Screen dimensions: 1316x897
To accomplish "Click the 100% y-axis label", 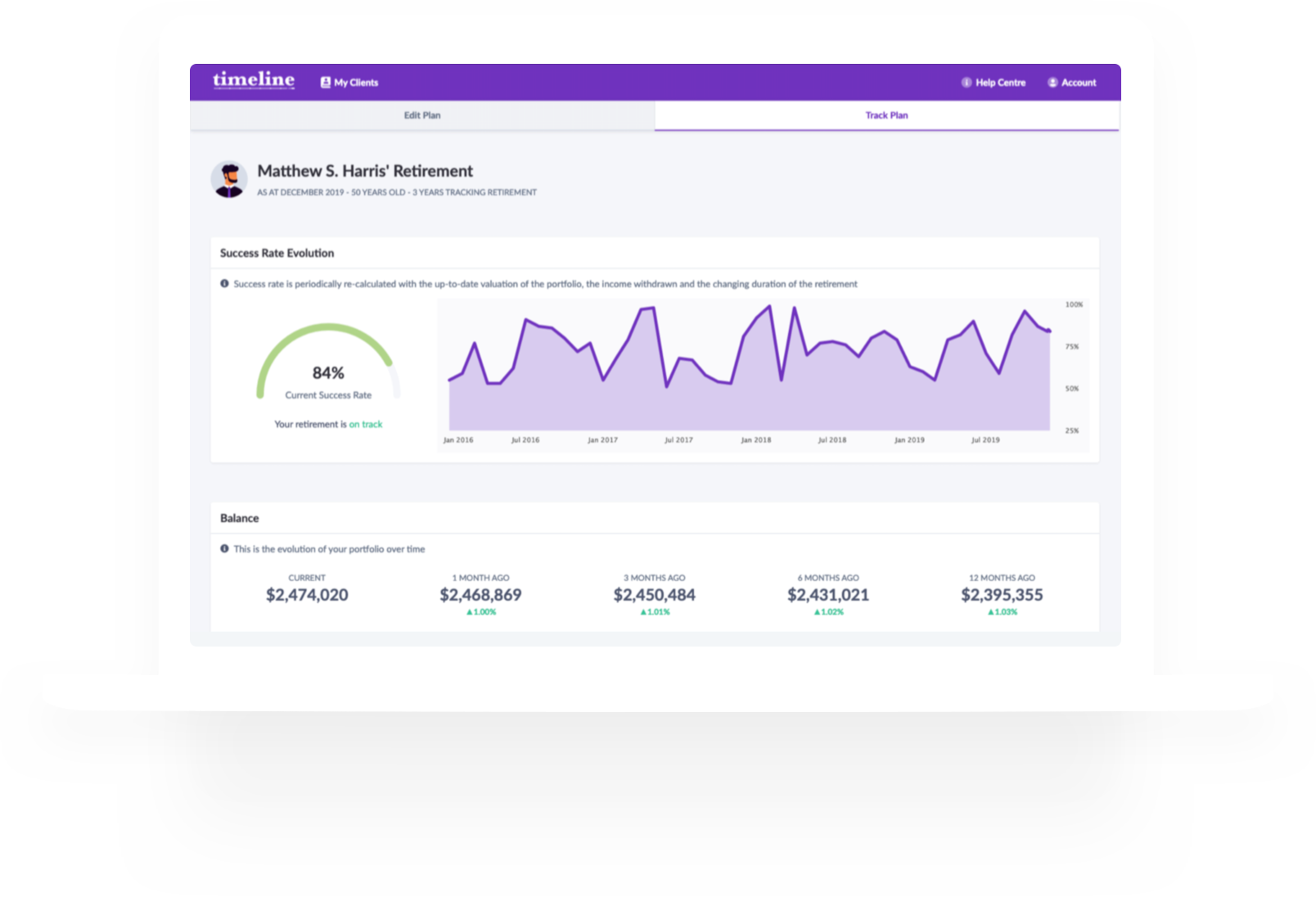I will click(1074, 304).
